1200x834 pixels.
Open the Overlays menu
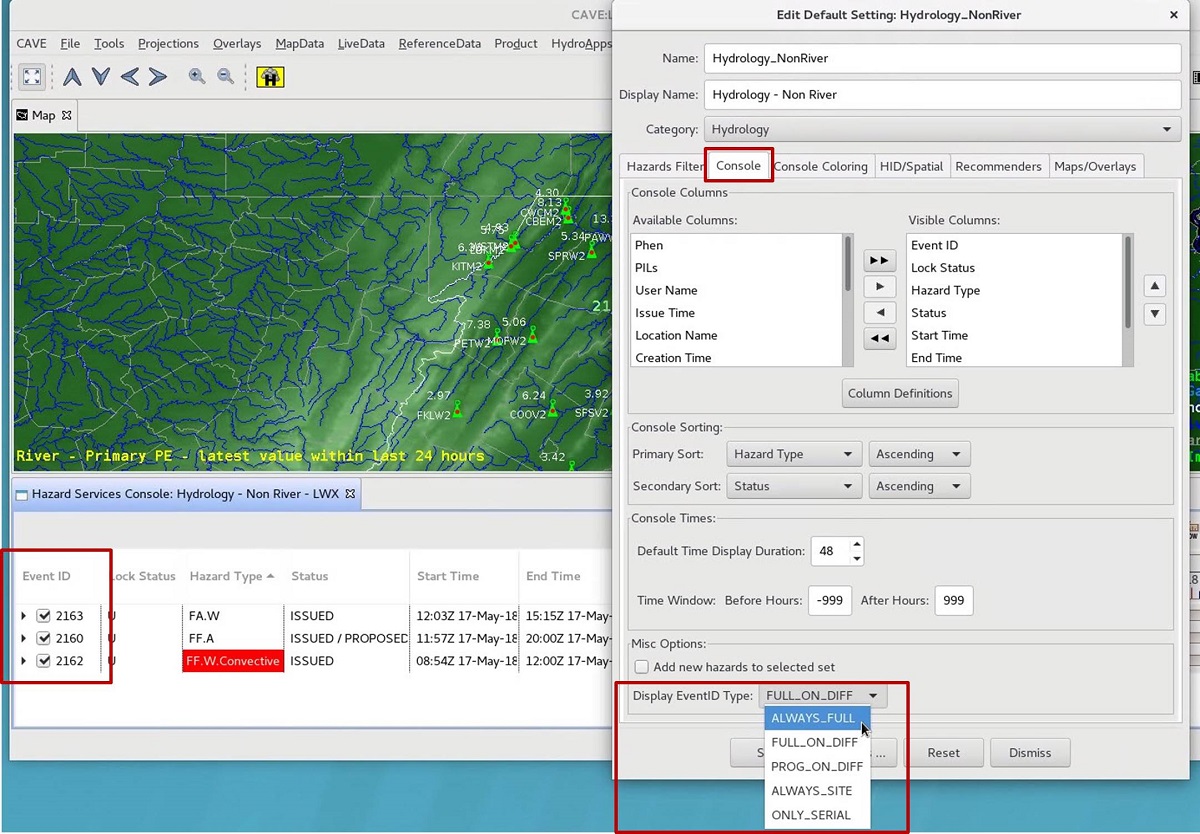coord(237,43)
